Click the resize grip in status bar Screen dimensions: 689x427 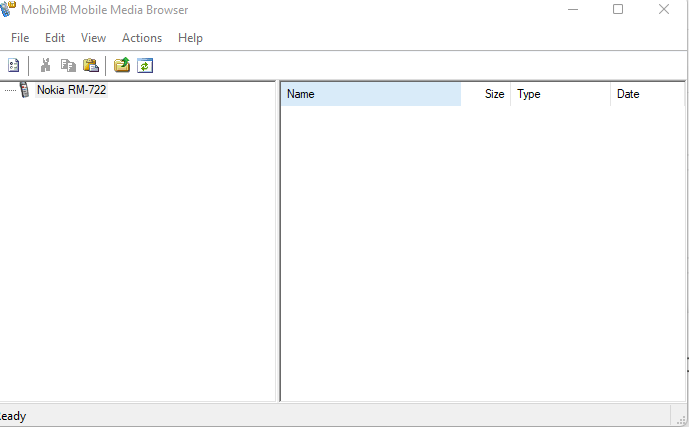(681, 420)
